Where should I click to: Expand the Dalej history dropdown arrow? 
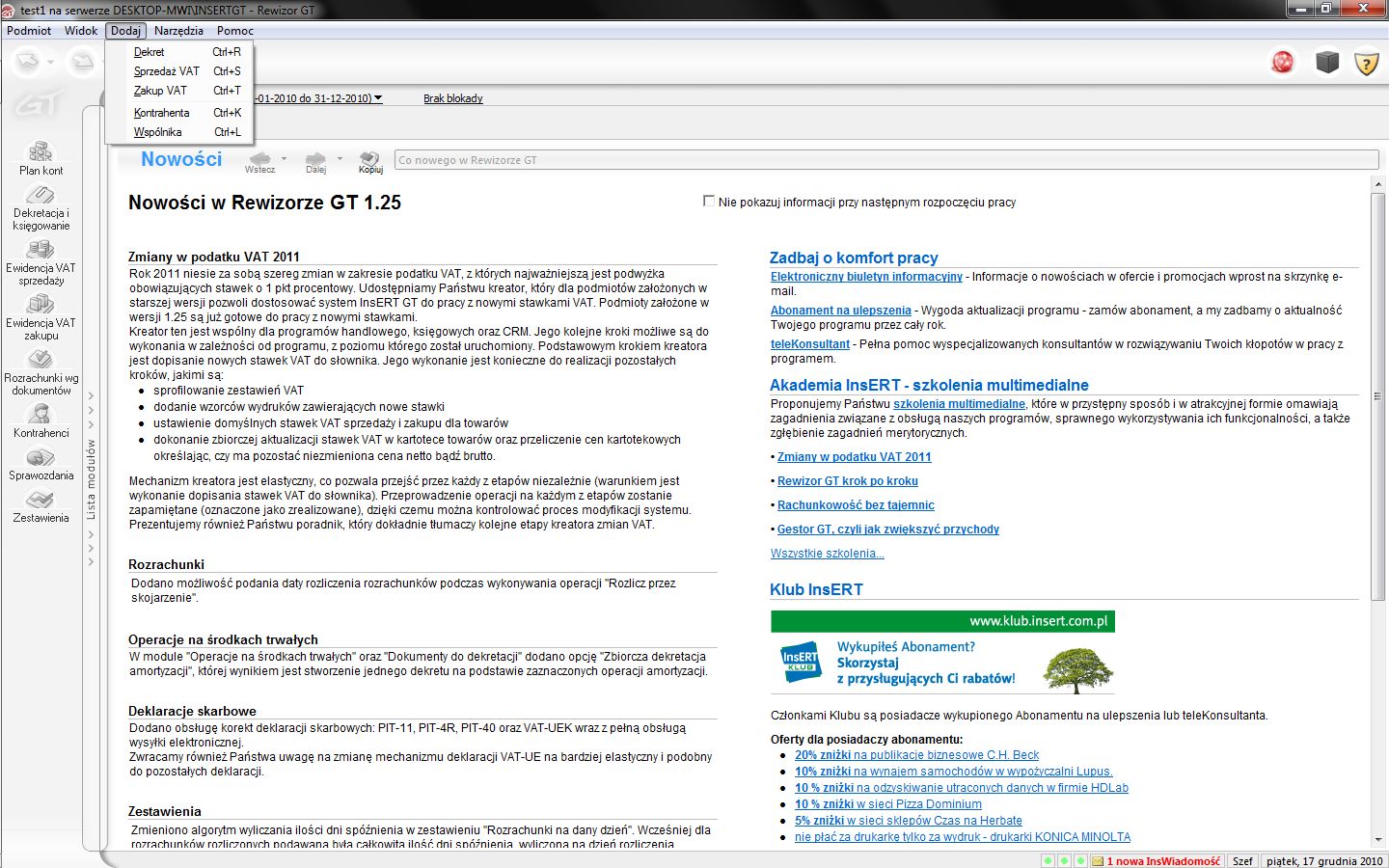[x=340, y=158]
